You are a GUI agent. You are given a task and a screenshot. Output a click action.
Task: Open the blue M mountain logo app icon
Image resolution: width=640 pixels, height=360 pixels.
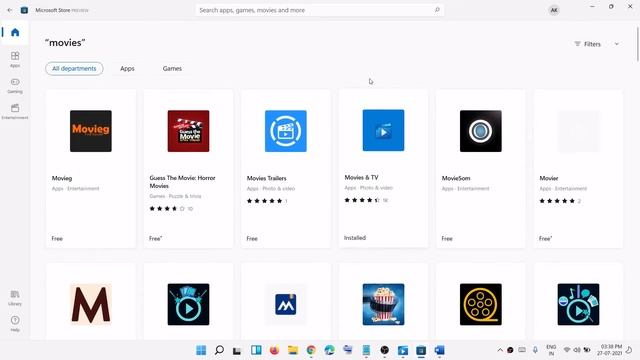click(x=286, y=304)
